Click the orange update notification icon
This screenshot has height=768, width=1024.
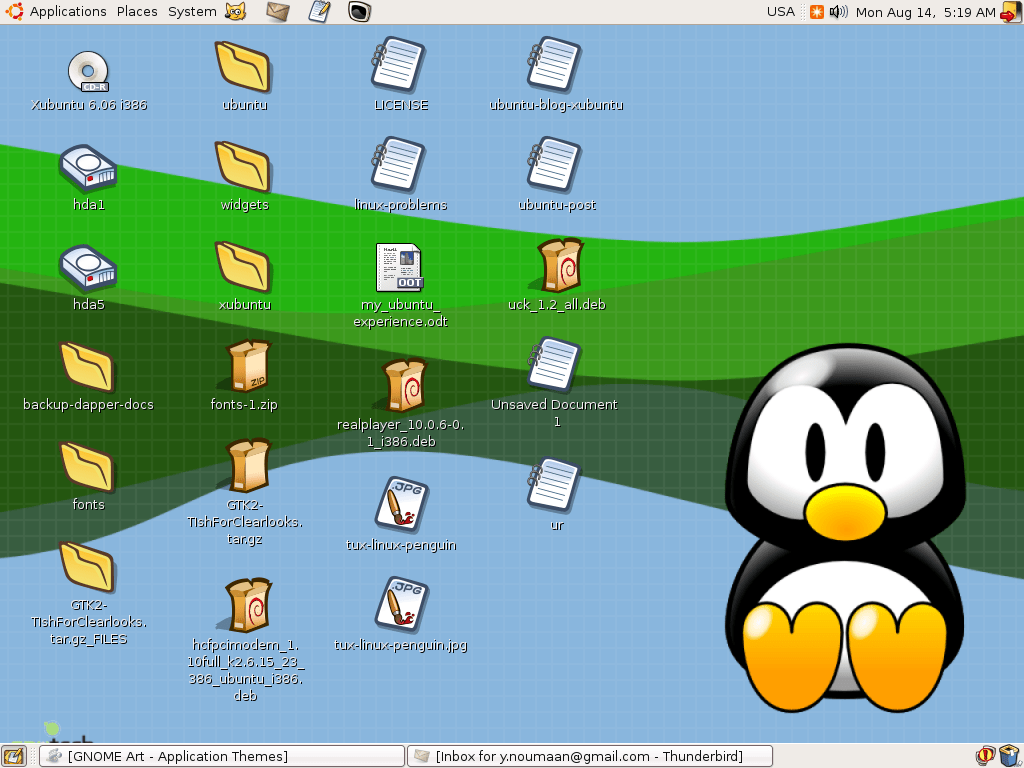pos(816,12)
